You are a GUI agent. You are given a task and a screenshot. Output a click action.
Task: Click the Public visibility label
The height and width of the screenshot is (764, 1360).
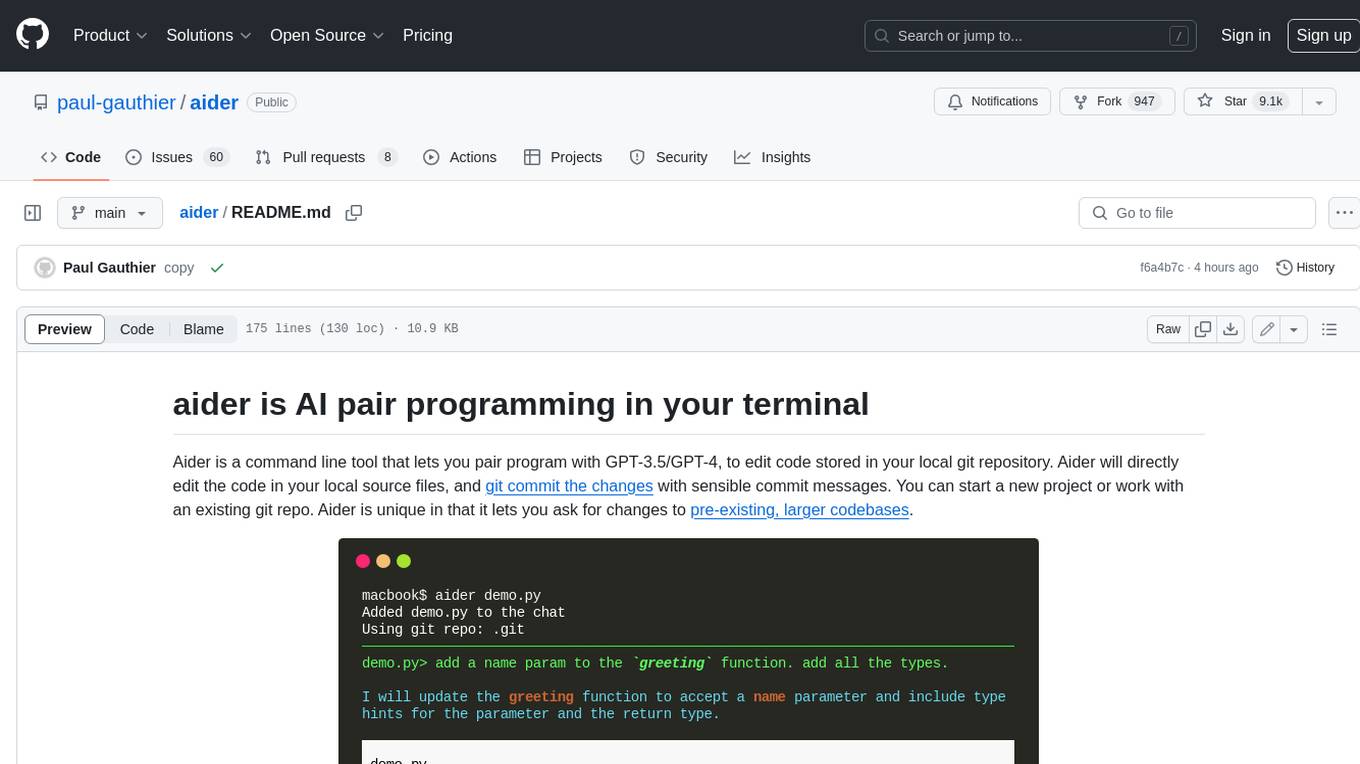pos(272,102)
